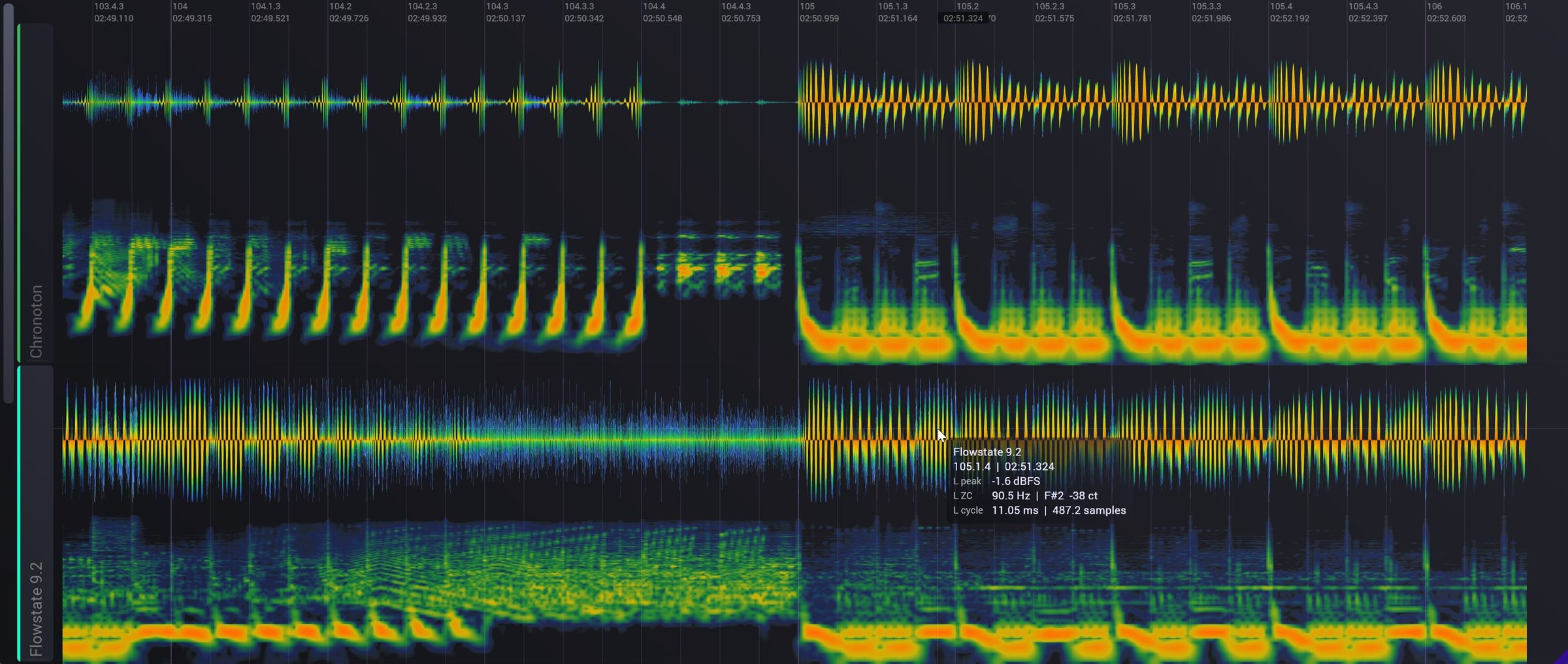Click timeline position 105.3 at 02:51.781
Viewport: 1568px width, 664px height.
tap(1132, 12)
